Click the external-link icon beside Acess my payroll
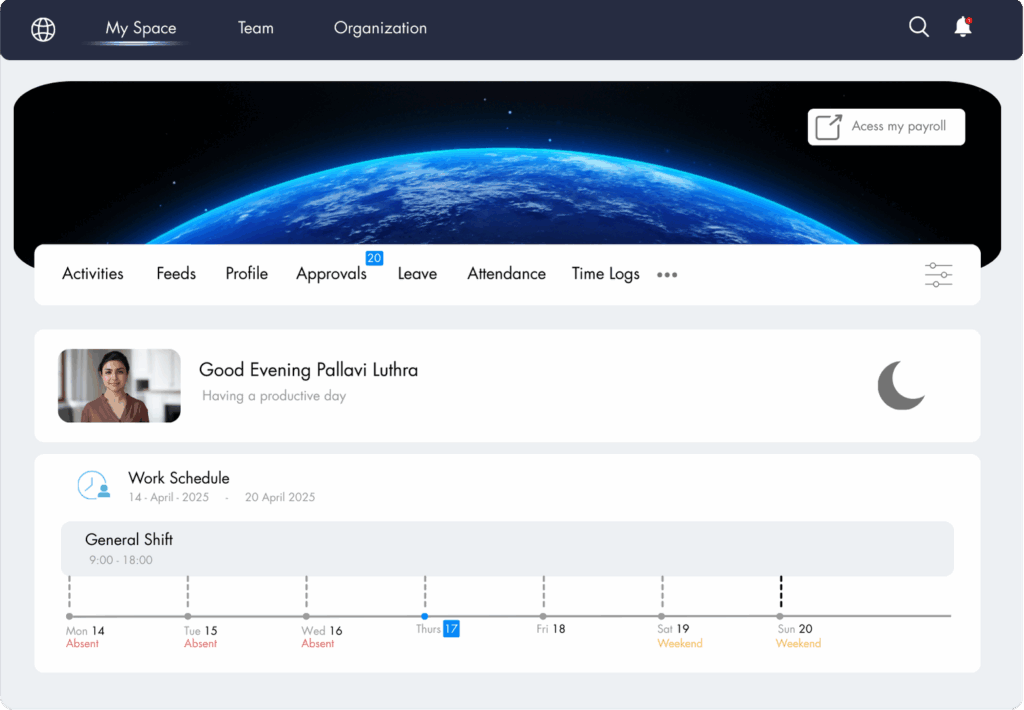Screen dimensions: 1024x710 tap(829, 127)
